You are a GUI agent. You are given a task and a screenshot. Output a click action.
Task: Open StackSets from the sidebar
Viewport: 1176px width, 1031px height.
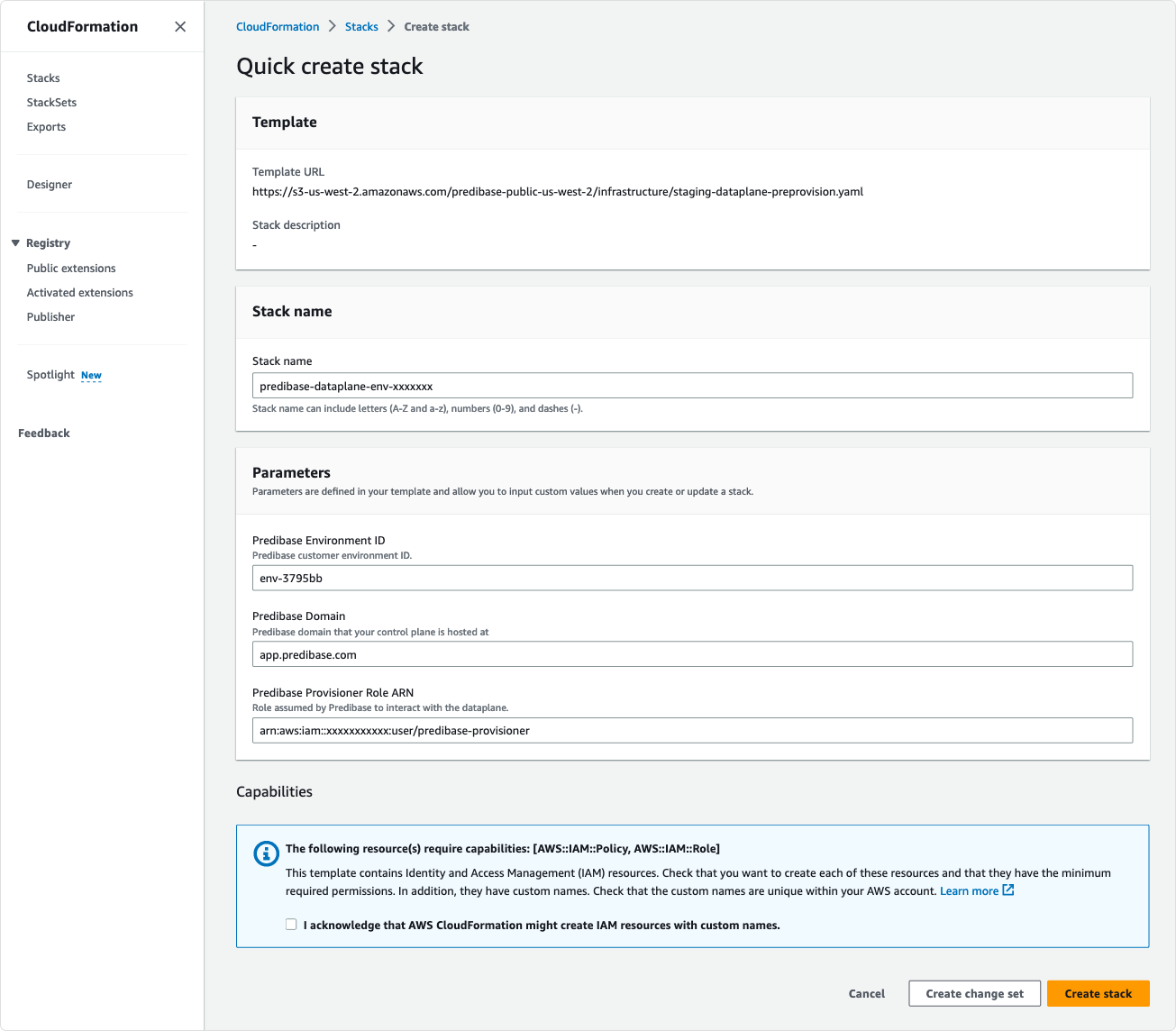(x=50, y=102)
